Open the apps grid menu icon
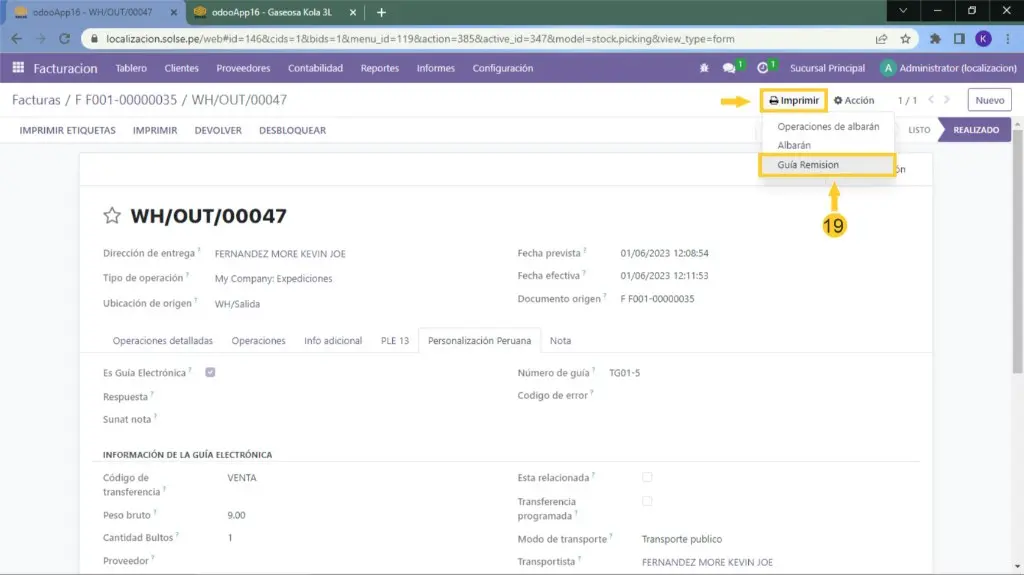This screenshot has width=1024, height=575. click(18, 68)
